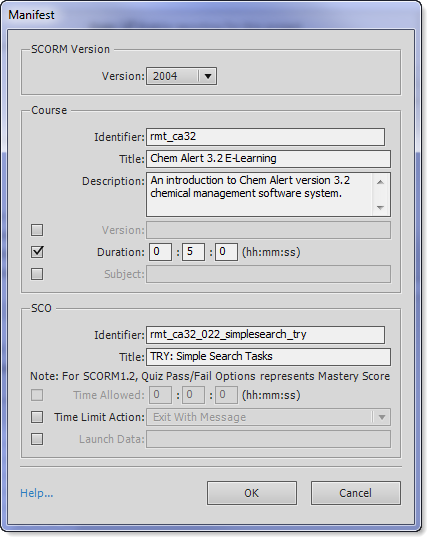
Task: Click the Duration minutes field
Action: coord(193,252)
